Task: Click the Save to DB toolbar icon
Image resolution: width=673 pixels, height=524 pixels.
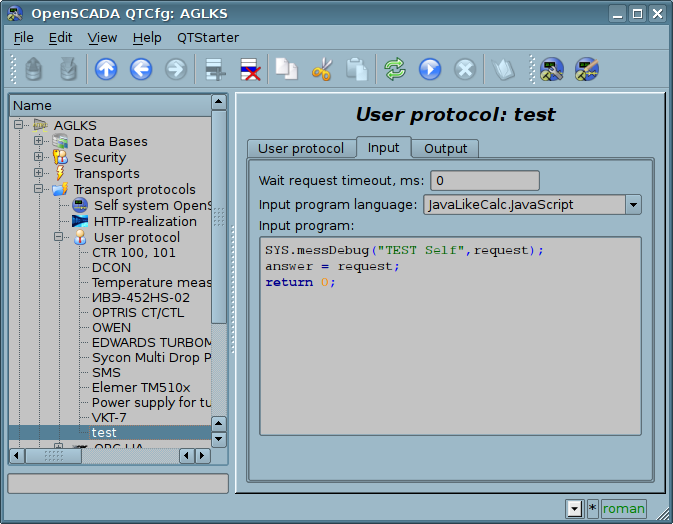Action: (68, 69)
